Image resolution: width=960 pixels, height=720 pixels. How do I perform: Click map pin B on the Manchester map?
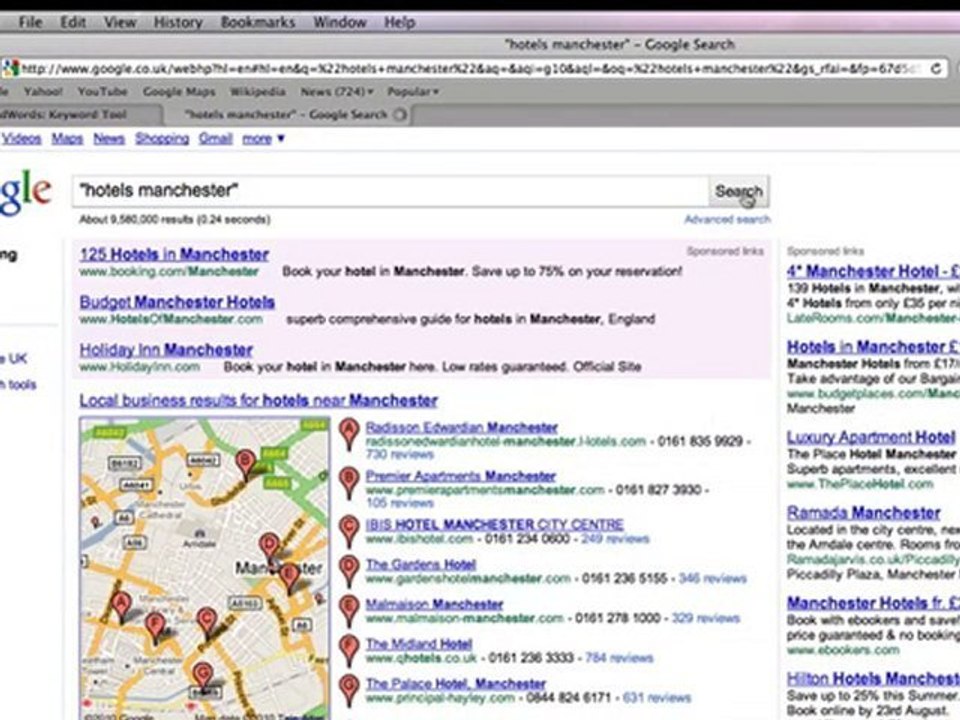246,465
